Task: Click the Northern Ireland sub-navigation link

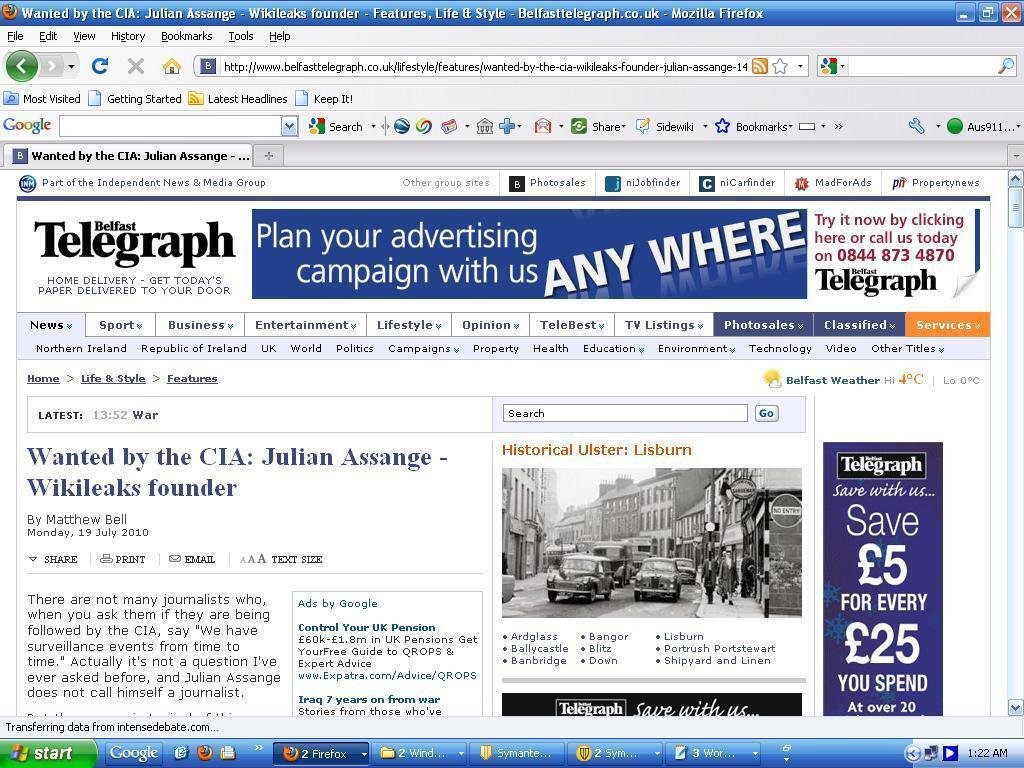Action: [81, 349]
